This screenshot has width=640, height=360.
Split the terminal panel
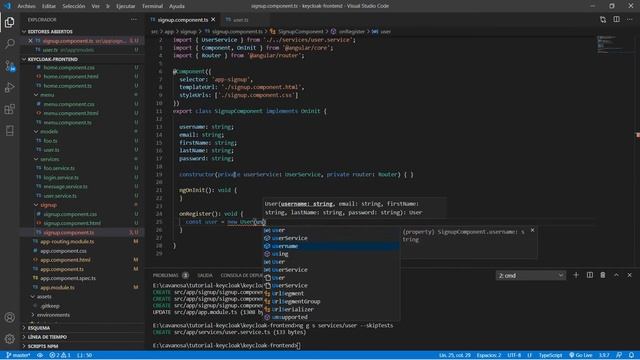point(590,275)
